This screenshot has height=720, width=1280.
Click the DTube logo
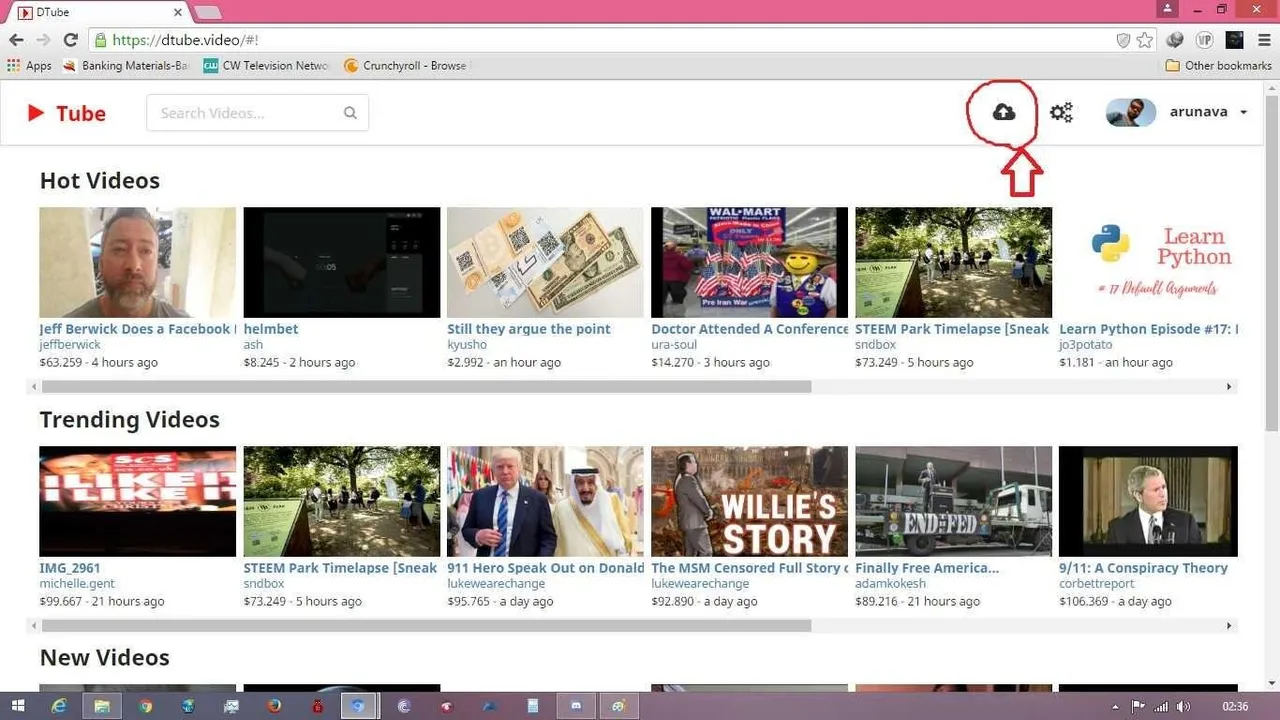66,113
